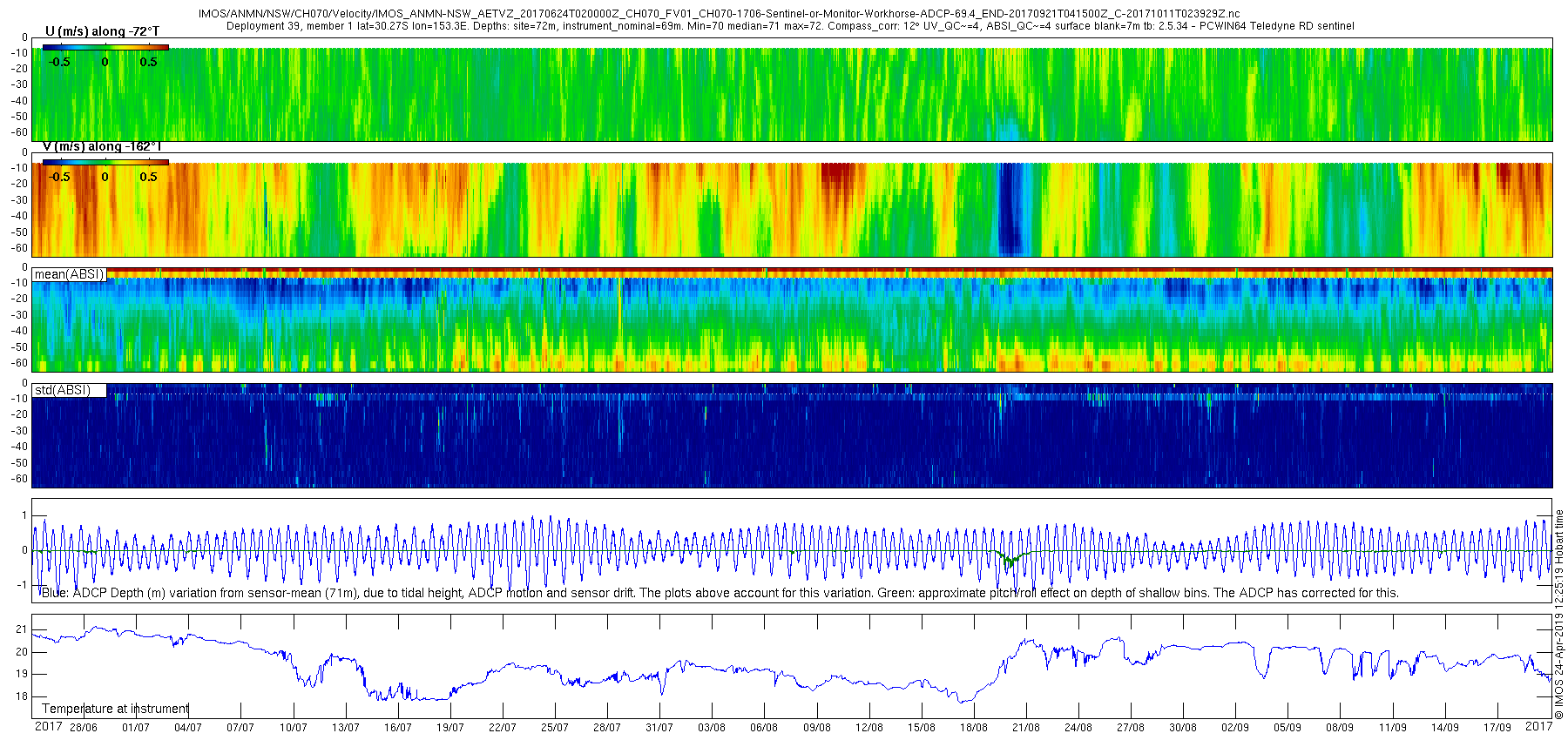Click the 21/08 date tick on time axis
The width and height of the screenshot is (1568, 740).
pos(1026,728)
